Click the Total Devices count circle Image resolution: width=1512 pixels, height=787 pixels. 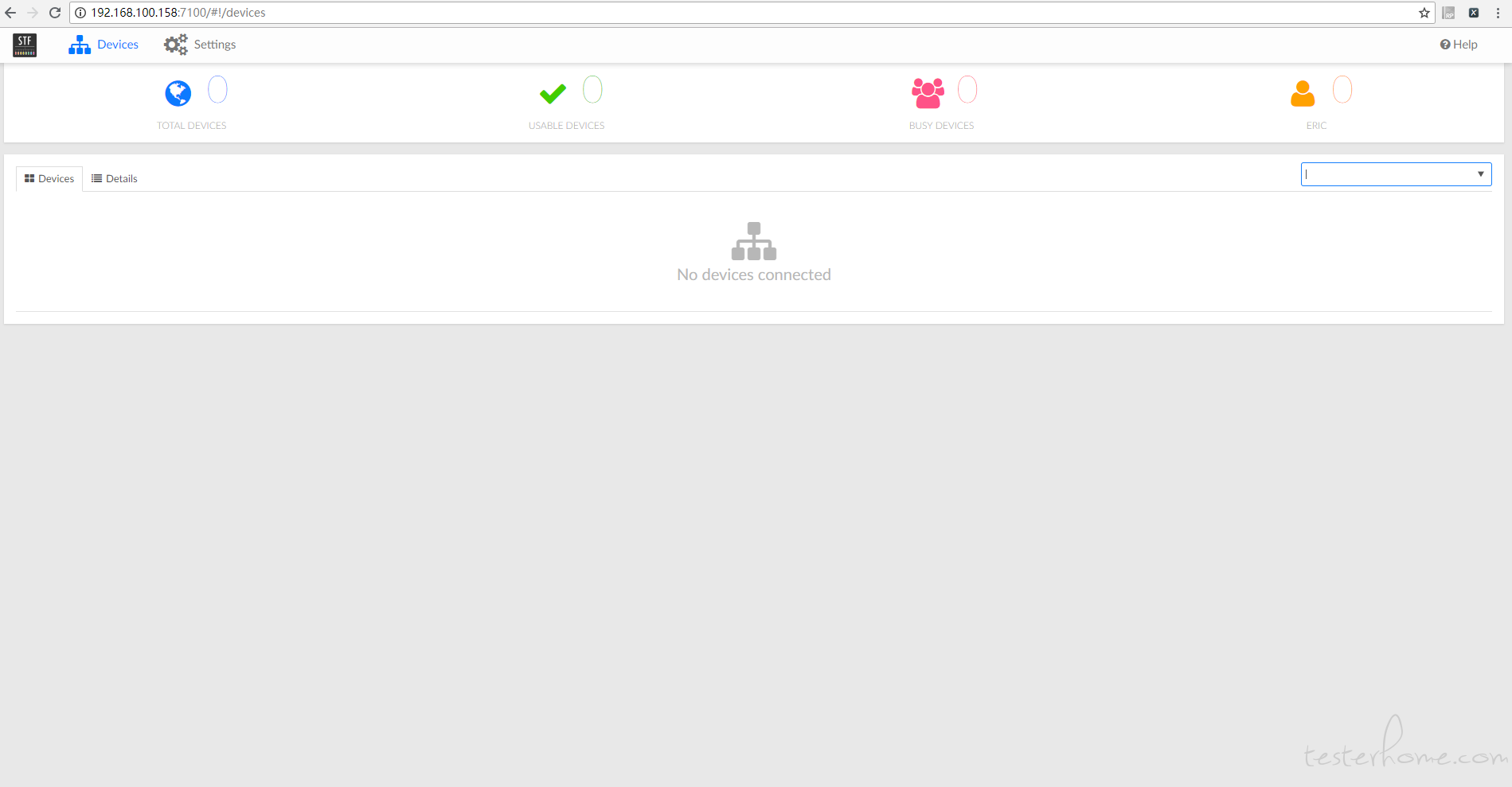pos(217,90)
